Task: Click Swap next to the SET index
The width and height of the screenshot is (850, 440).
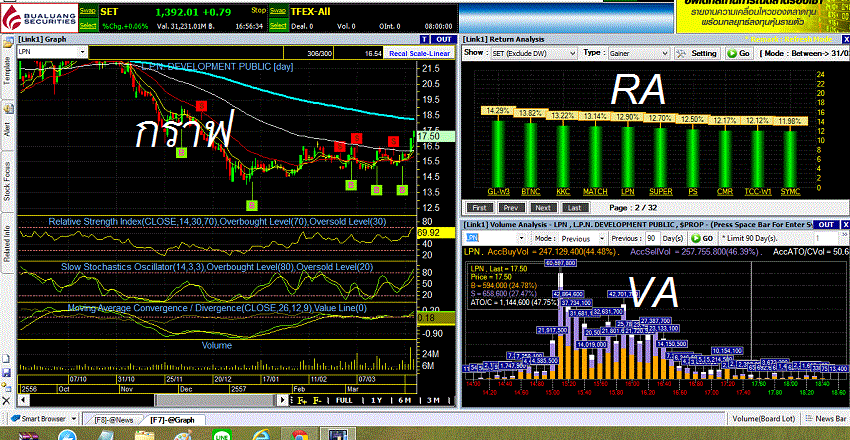Action: pyautogui.click(x=88, y=10)
